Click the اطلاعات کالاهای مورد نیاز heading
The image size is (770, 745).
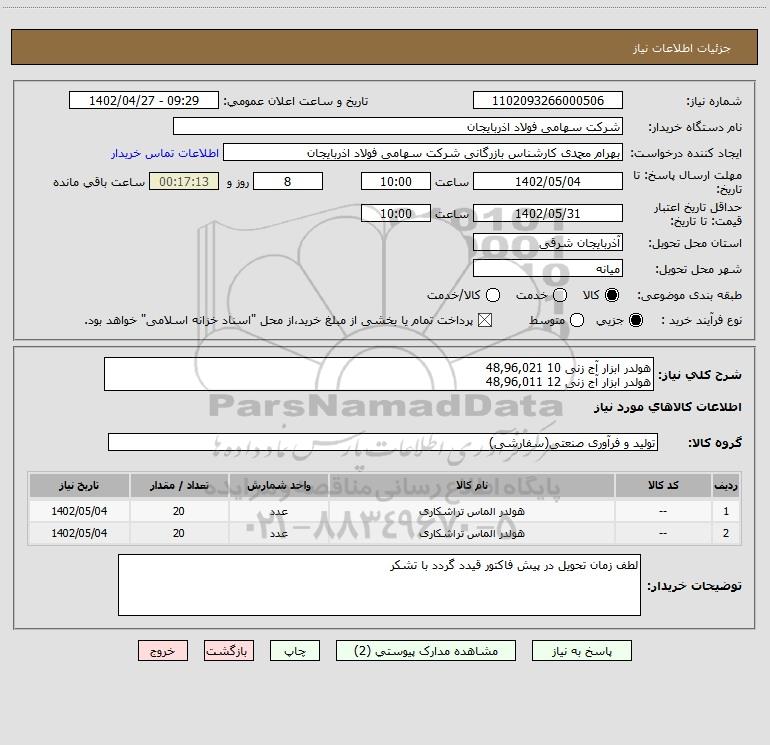pyautogui.click(x=668, y=407)
